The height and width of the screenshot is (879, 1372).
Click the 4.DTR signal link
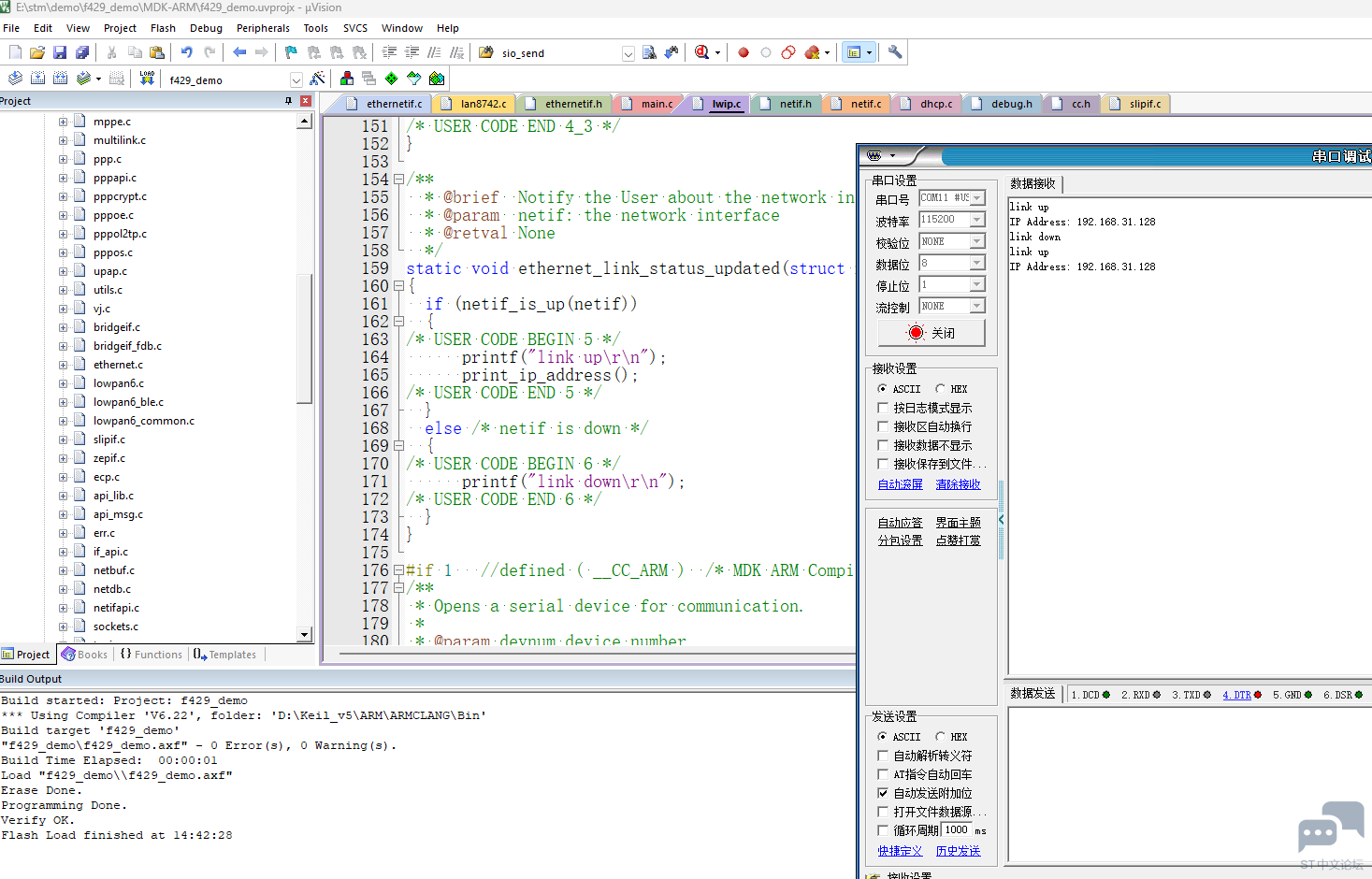tap(1236, 695)
